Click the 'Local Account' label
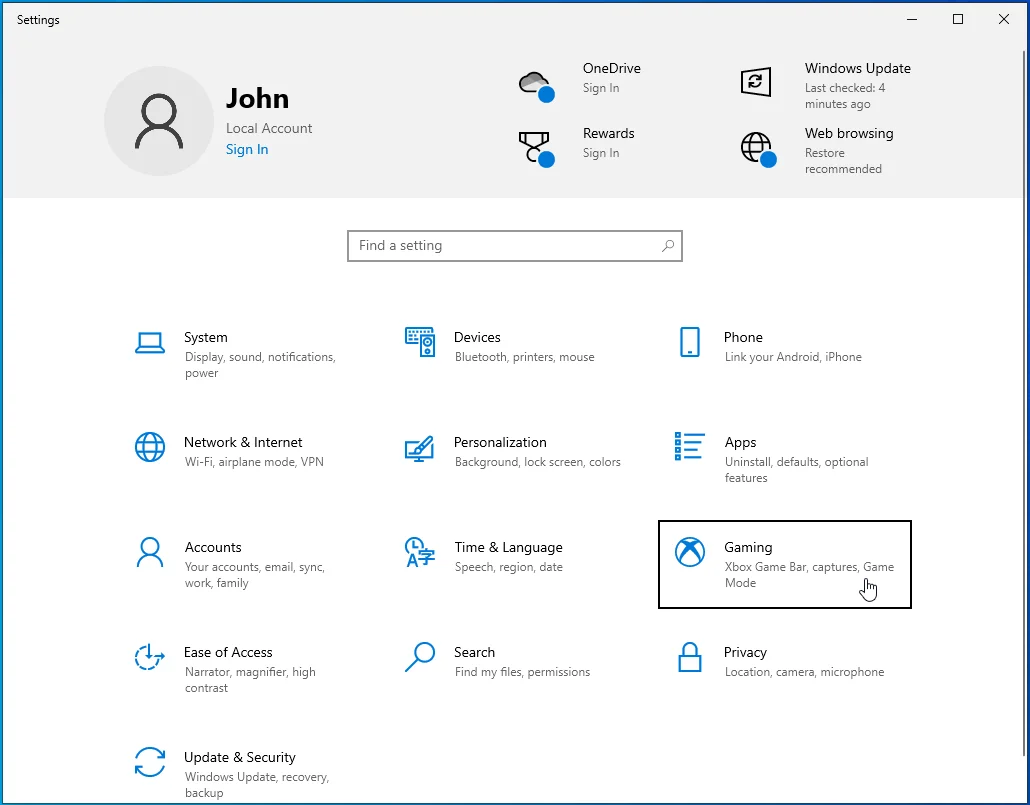 (269, 128)
